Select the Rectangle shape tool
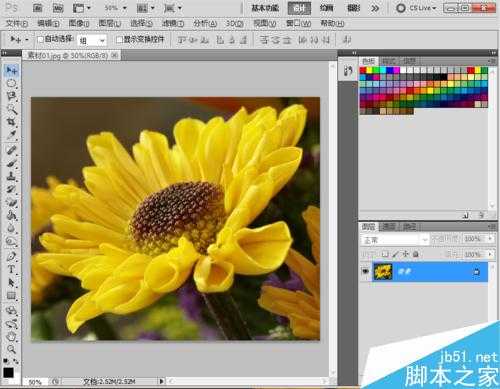This screenshot has height=389, width=500. click(x=12, y=295)
